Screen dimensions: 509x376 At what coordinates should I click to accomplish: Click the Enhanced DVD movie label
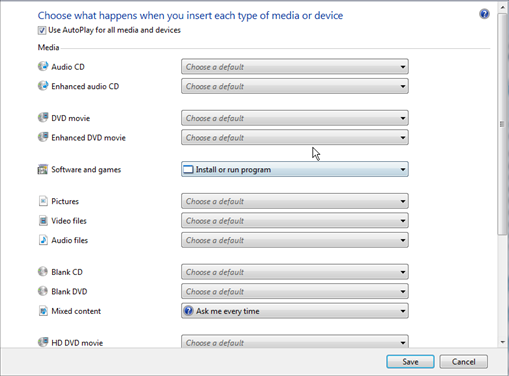pyautogui.click(x=88, y=138)
